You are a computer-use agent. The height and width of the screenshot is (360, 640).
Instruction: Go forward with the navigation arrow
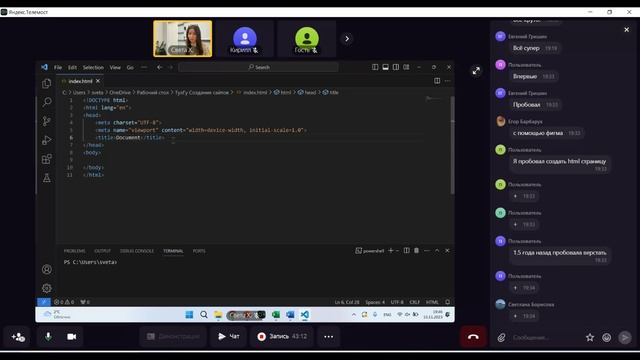tap(171, 67)
